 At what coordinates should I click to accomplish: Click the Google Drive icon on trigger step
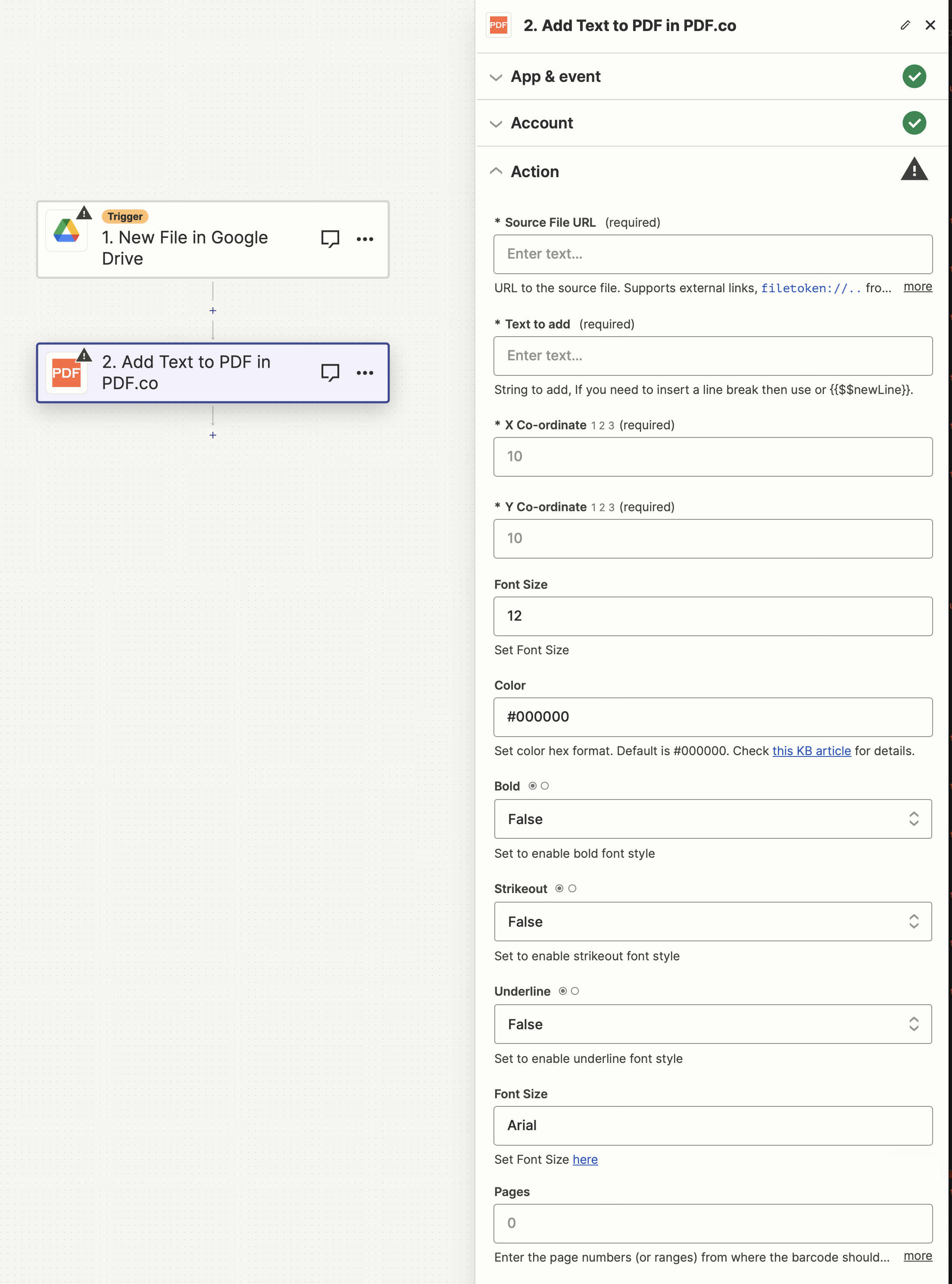coord(67,231)
